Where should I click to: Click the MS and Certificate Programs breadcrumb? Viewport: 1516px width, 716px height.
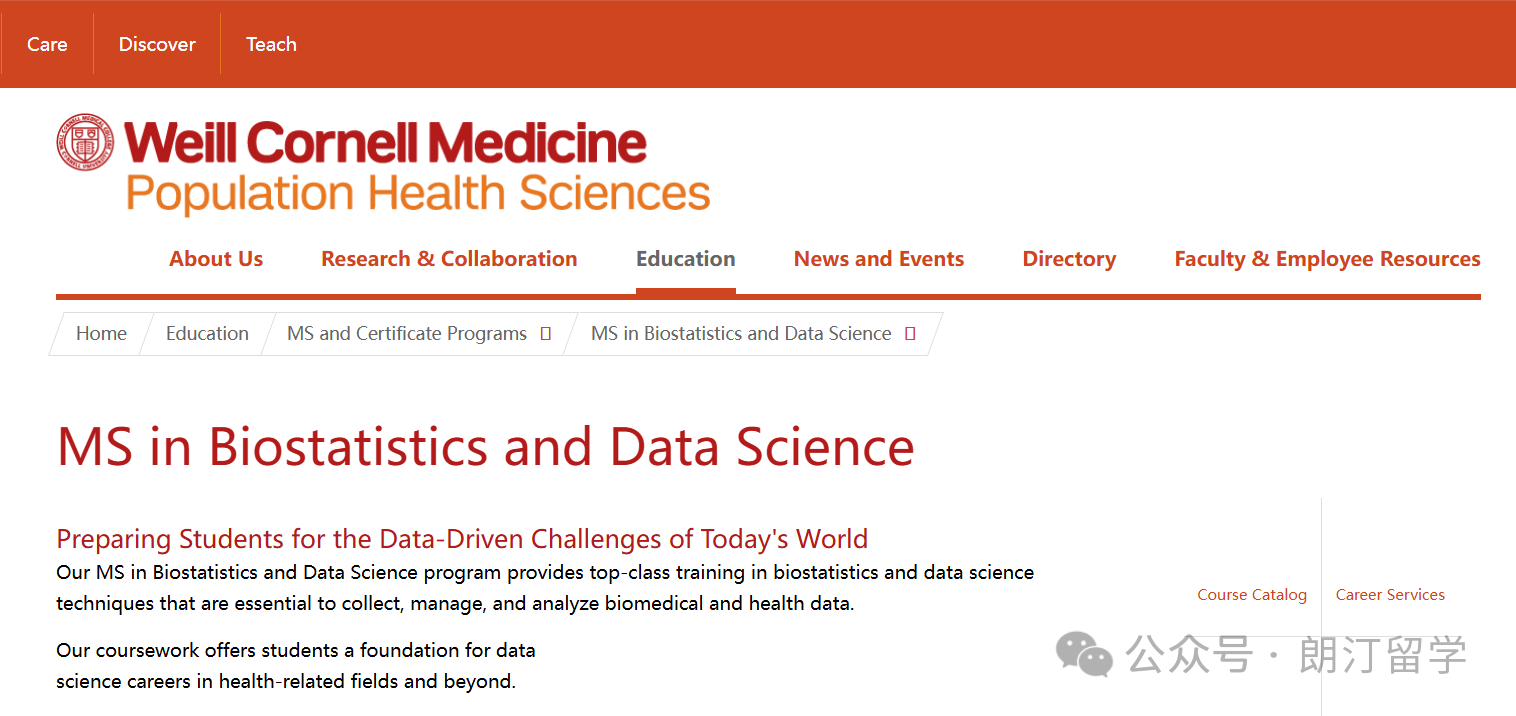407,334
